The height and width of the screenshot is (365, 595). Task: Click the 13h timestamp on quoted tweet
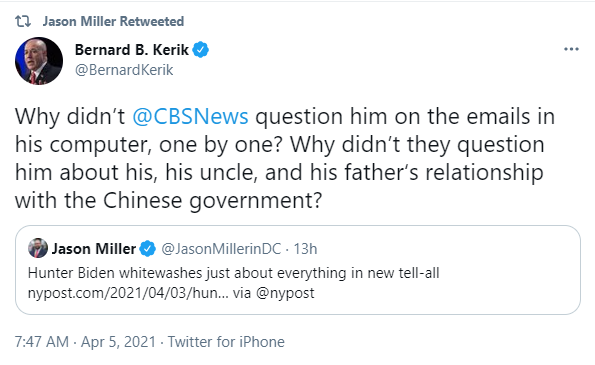pos(305,249)
